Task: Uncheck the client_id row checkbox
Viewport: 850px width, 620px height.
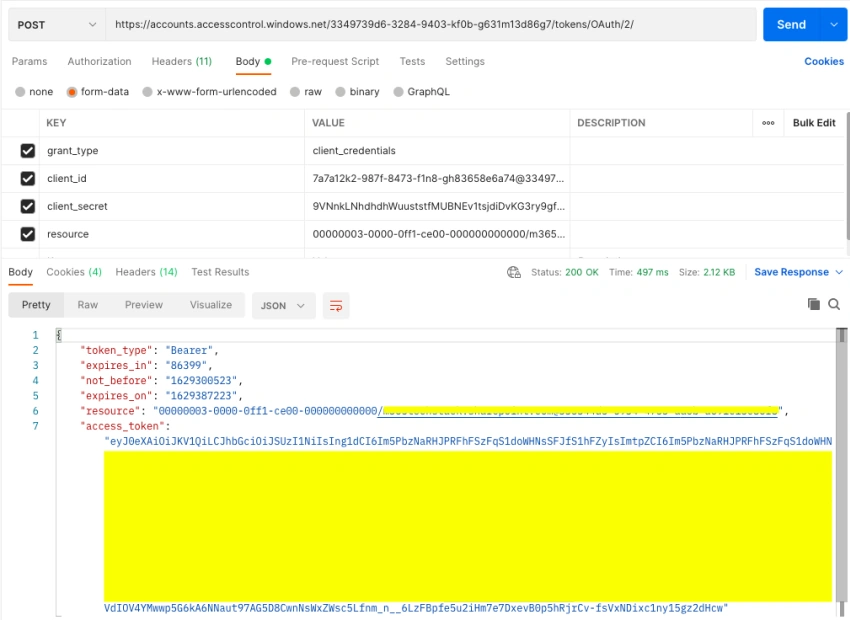Action: [x=28, y=178]
